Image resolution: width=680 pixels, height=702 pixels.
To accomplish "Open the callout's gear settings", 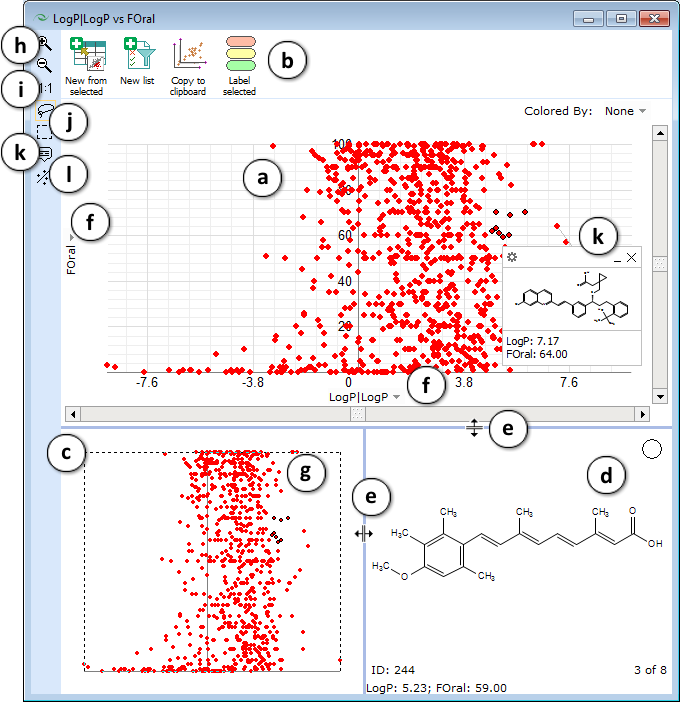I will [512, 258].
